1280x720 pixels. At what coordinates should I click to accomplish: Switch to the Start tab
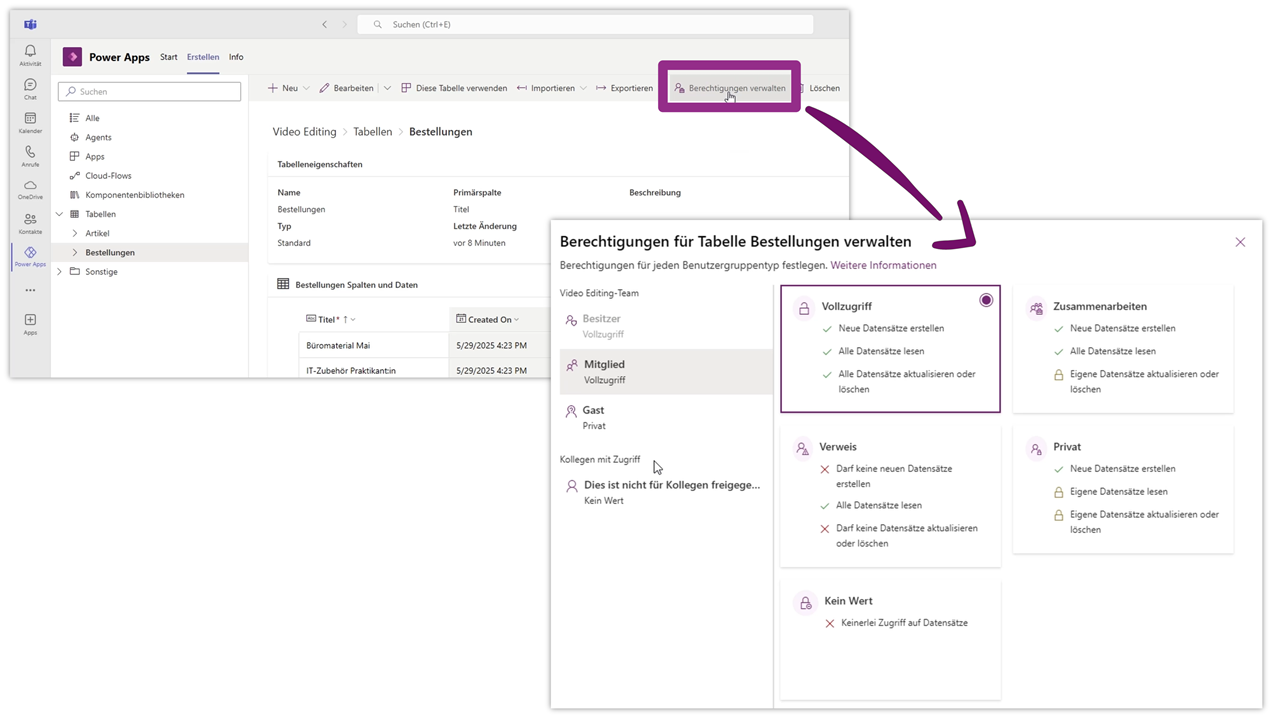coord(169,57)
